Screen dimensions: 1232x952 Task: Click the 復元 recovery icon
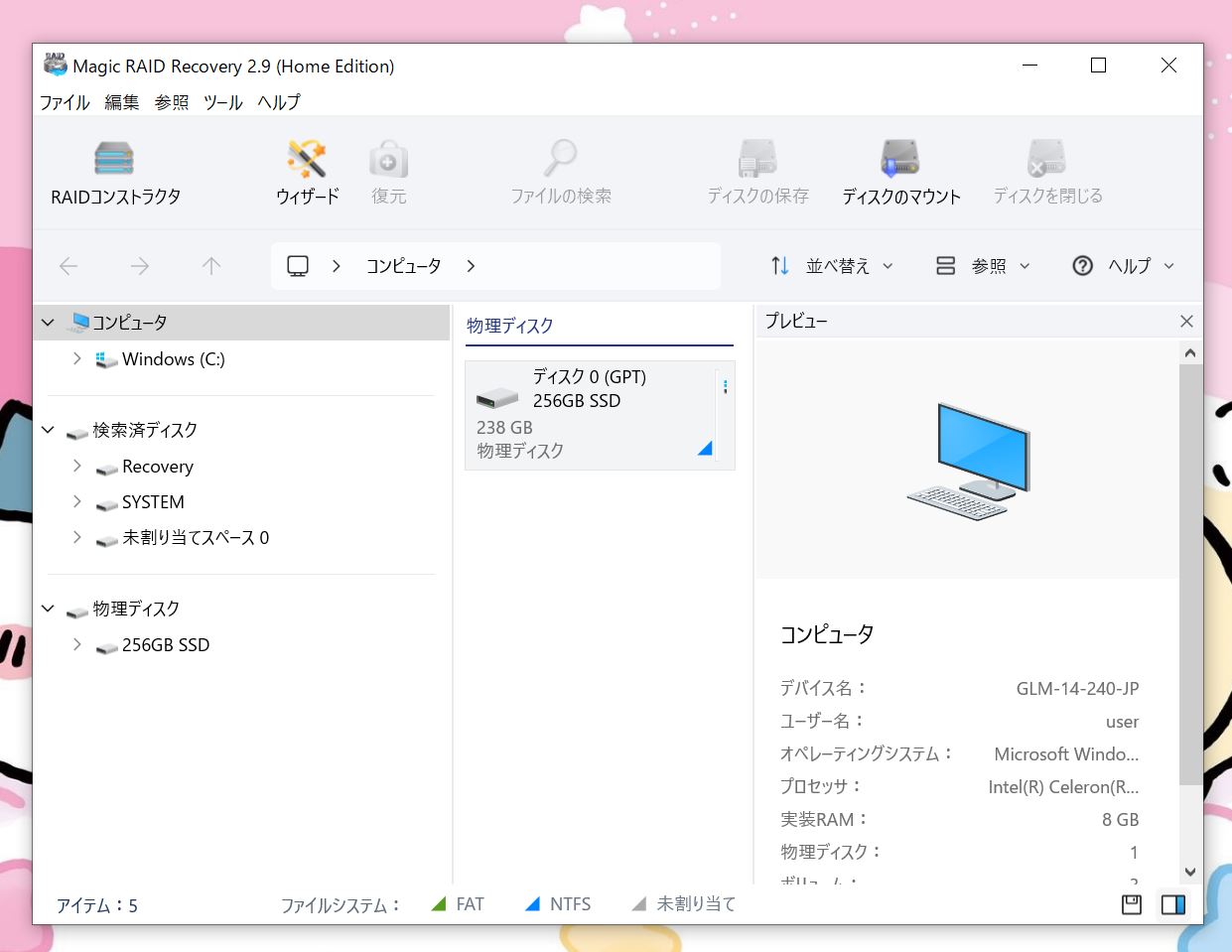pyautogui.click(x=388, y=173)
